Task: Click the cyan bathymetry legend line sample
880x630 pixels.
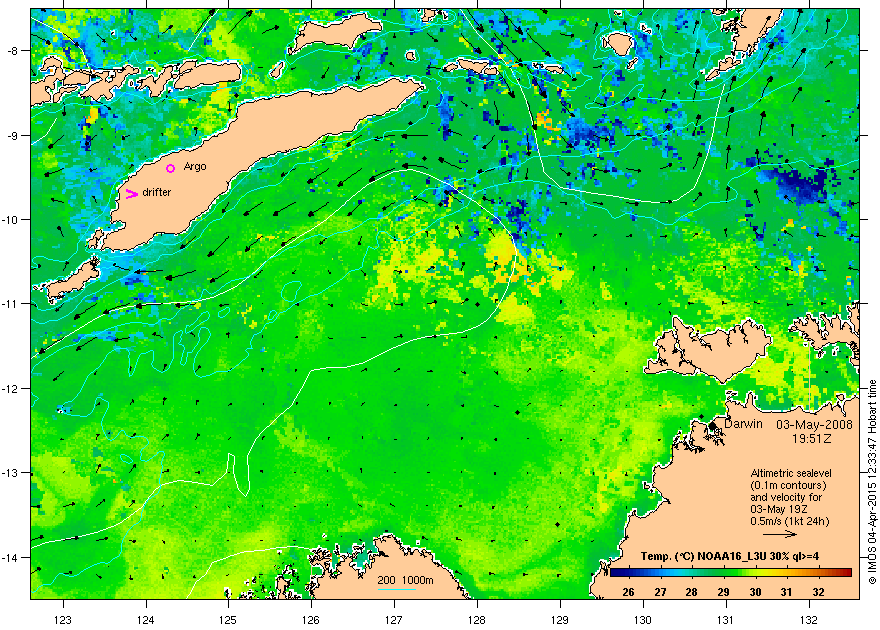Action: coord(397,588)
